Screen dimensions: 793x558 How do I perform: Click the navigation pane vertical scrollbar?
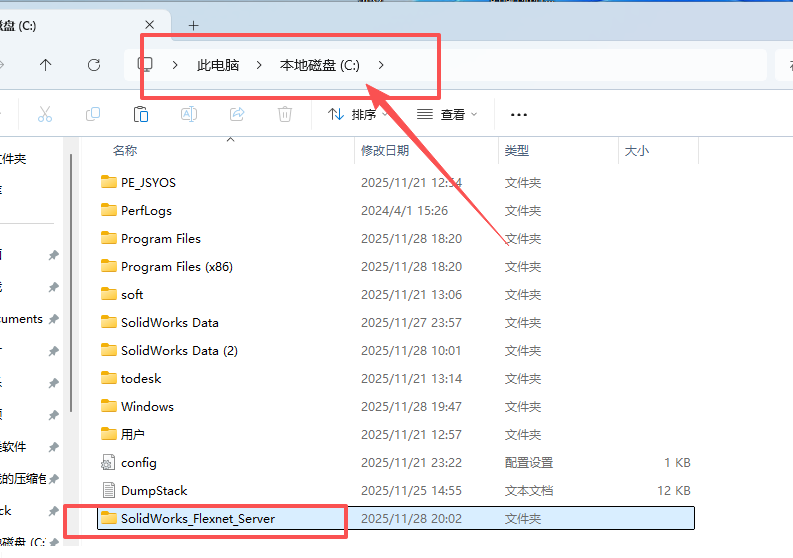71,283
